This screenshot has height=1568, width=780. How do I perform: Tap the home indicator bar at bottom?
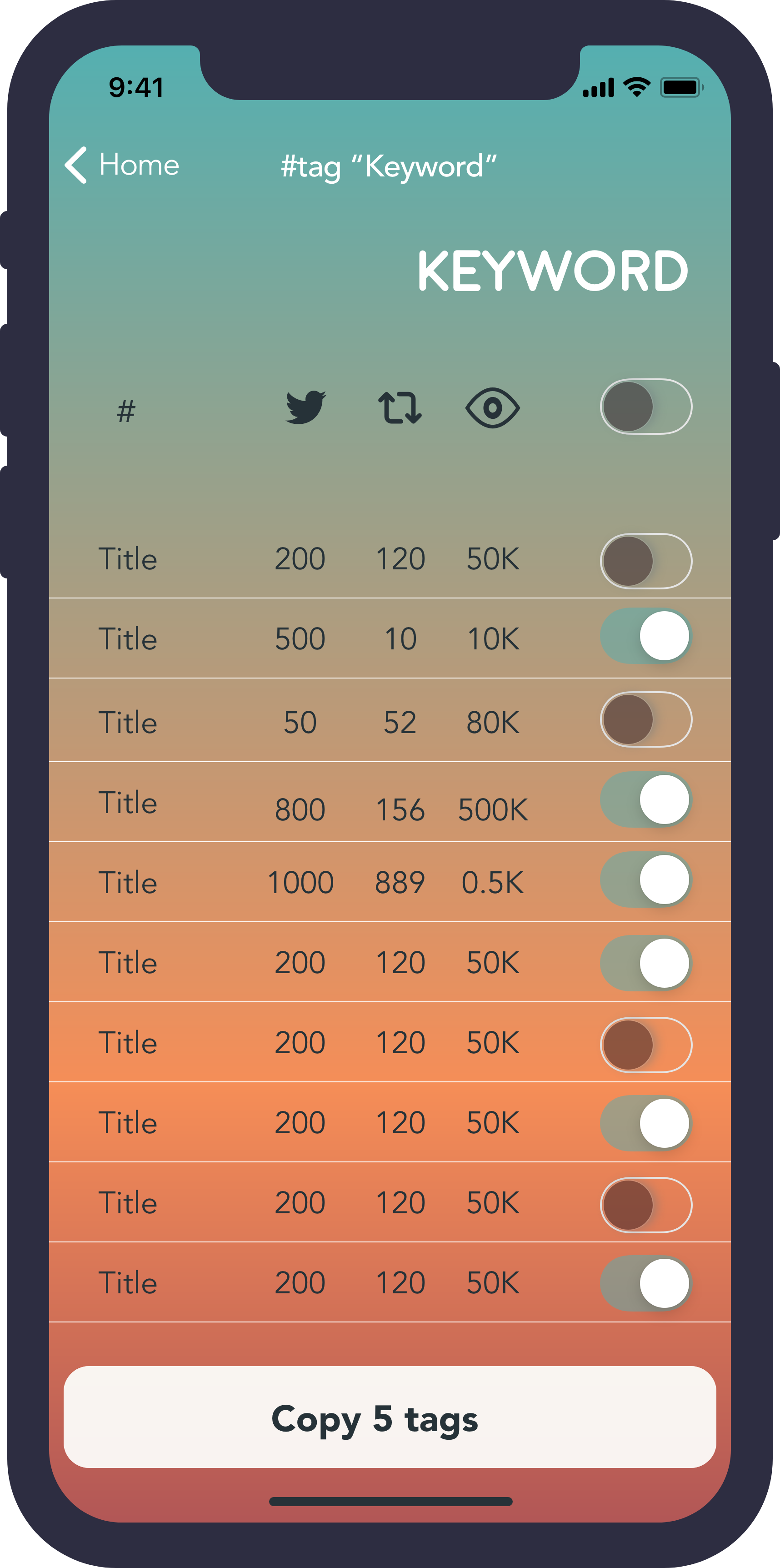390,1501
